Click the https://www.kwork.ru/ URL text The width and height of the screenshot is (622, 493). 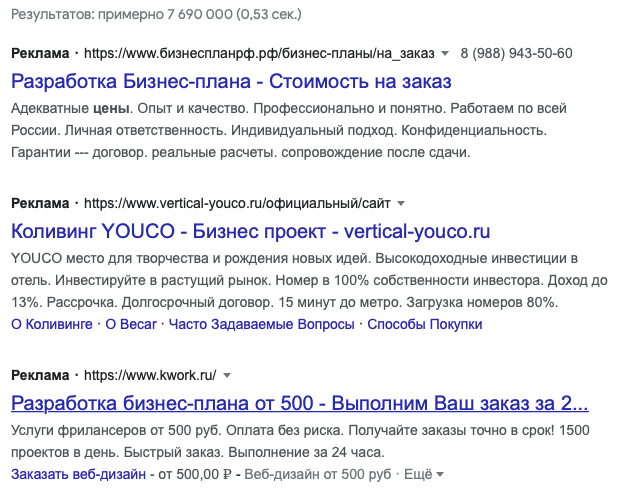[x=150, y=375]
